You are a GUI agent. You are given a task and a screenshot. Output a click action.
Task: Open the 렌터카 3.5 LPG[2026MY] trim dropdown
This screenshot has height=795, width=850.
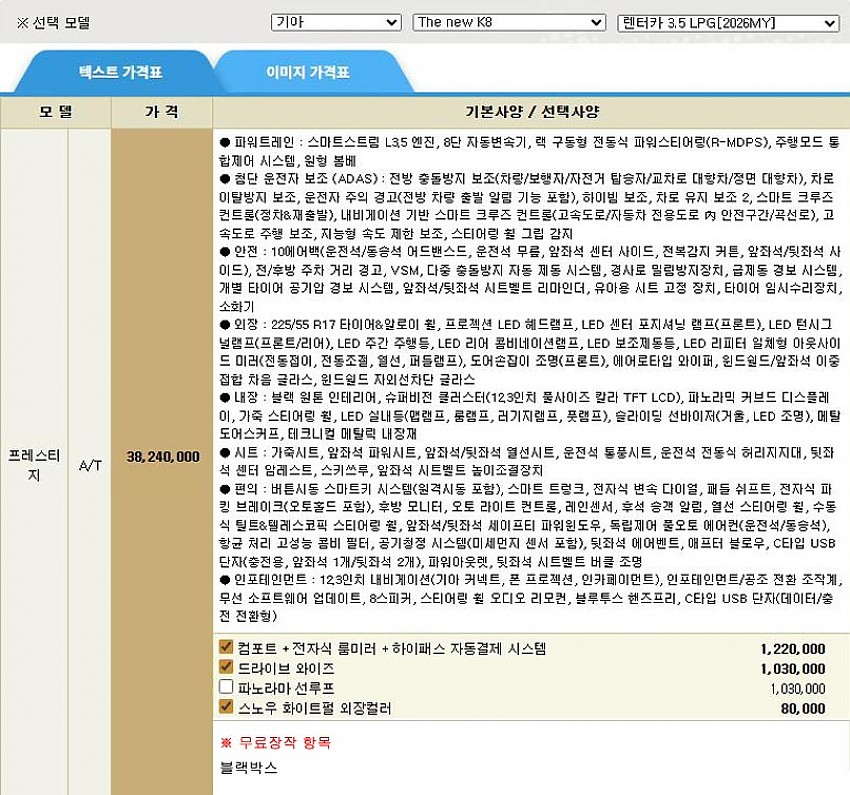coord(727,22)
